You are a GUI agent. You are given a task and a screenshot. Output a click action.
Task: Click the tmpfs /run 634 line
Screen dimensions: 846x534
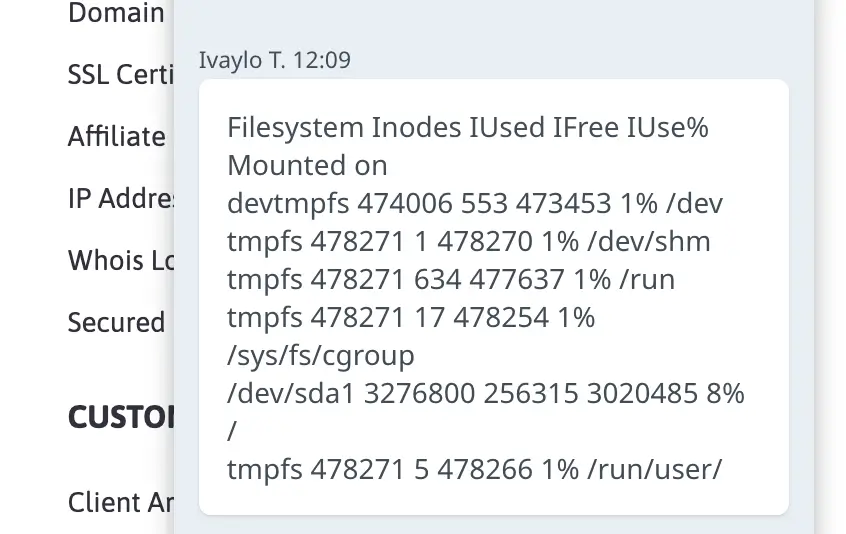point(451,279)
